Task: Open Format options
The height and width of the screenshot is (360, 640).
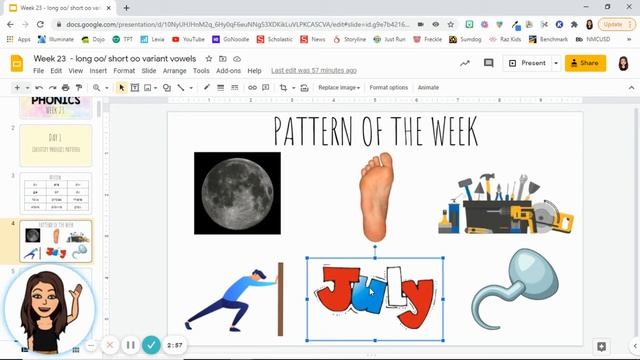Action: click(389, 88)
